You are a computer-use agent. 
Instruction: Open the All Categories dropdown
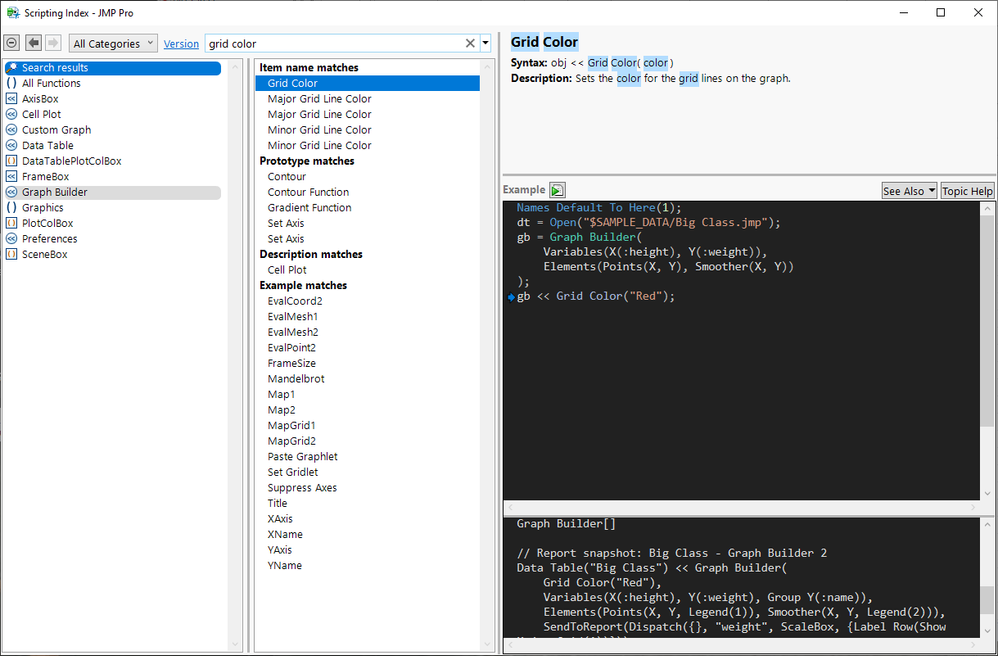[114, 44]
